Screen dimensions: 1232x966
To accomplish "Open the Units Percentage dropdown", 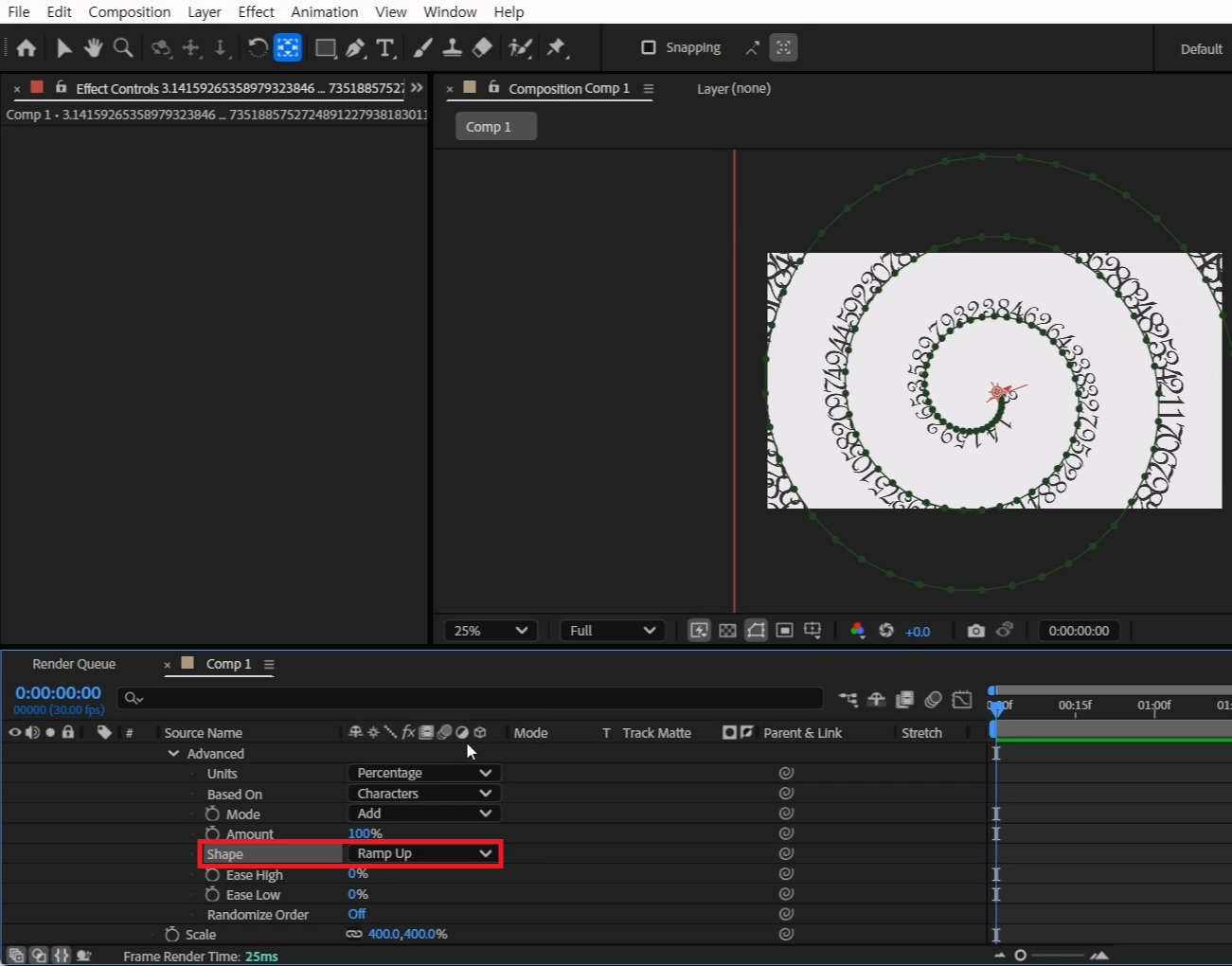I will (x=423, y=773).
